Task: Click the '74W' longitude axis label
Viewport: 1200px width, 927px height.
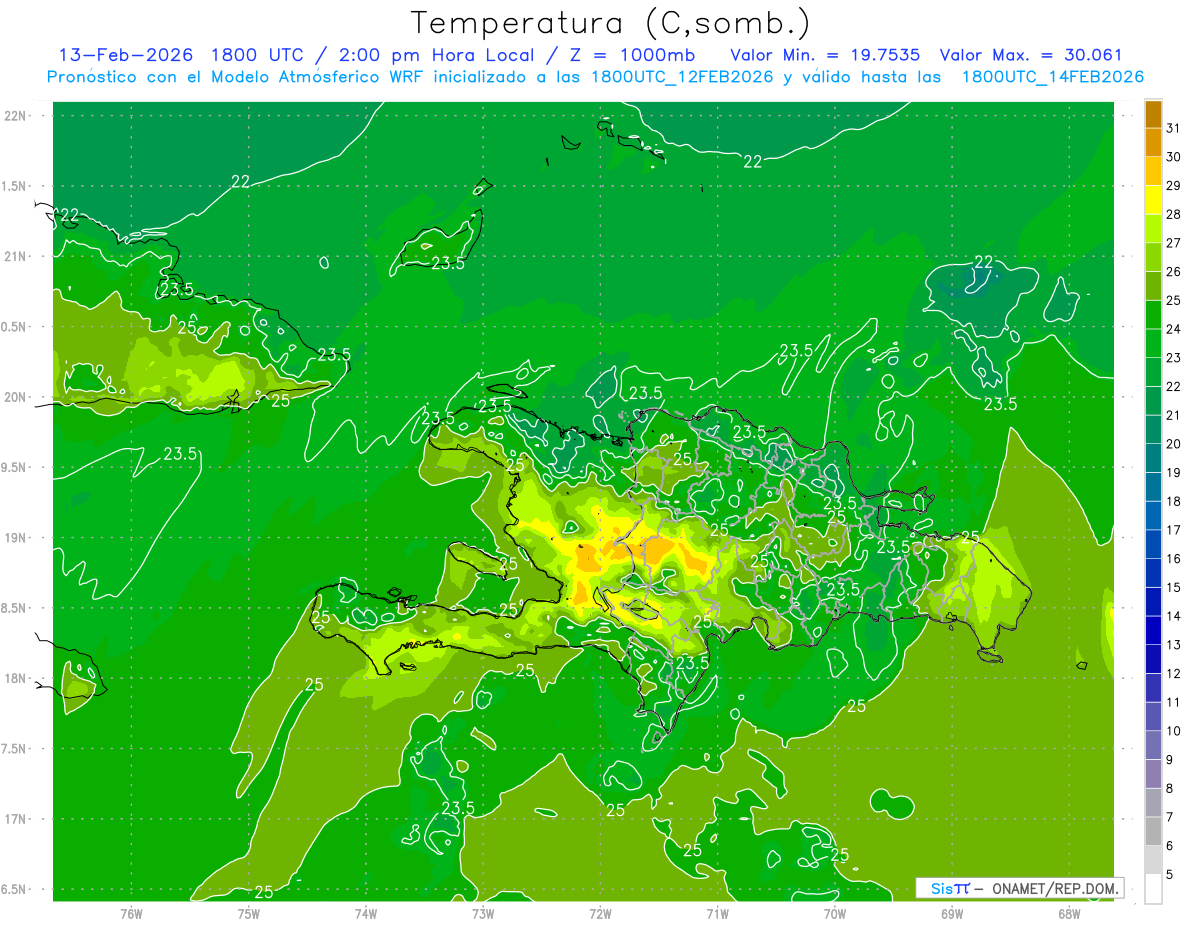Action: [x=365, y=914]
